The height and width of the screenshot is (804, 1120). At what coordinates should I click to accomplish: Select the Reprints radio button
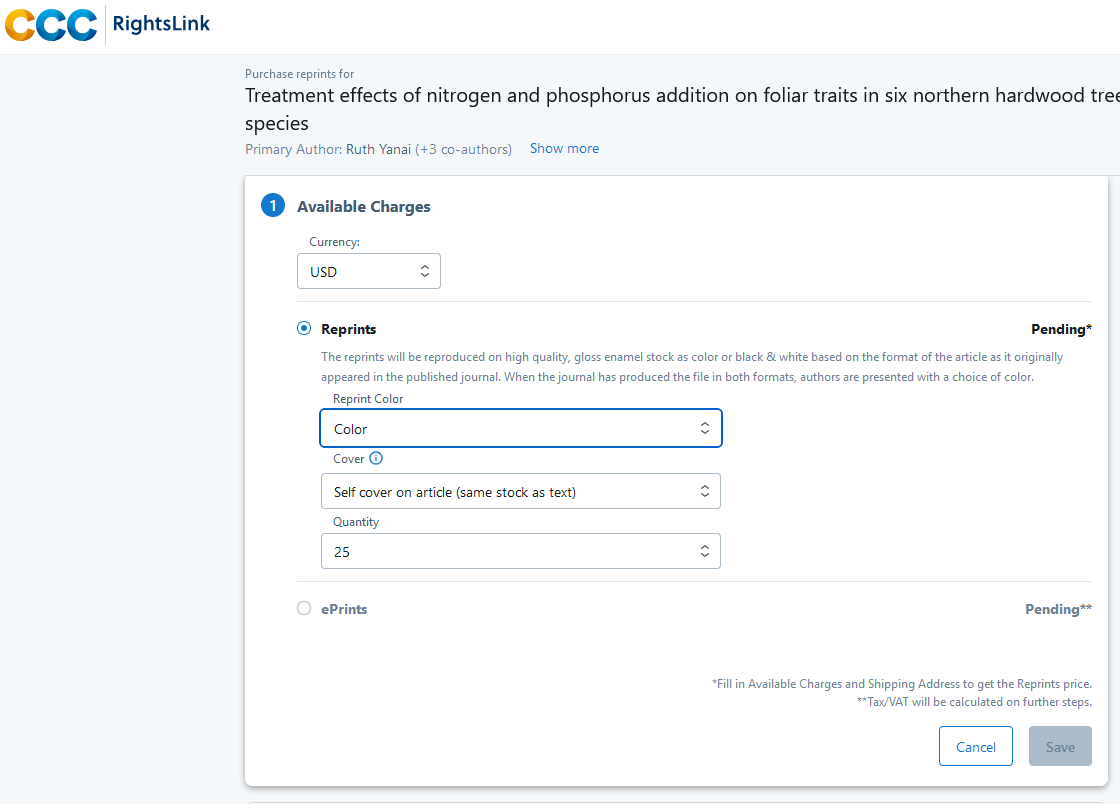click(304, 329)
